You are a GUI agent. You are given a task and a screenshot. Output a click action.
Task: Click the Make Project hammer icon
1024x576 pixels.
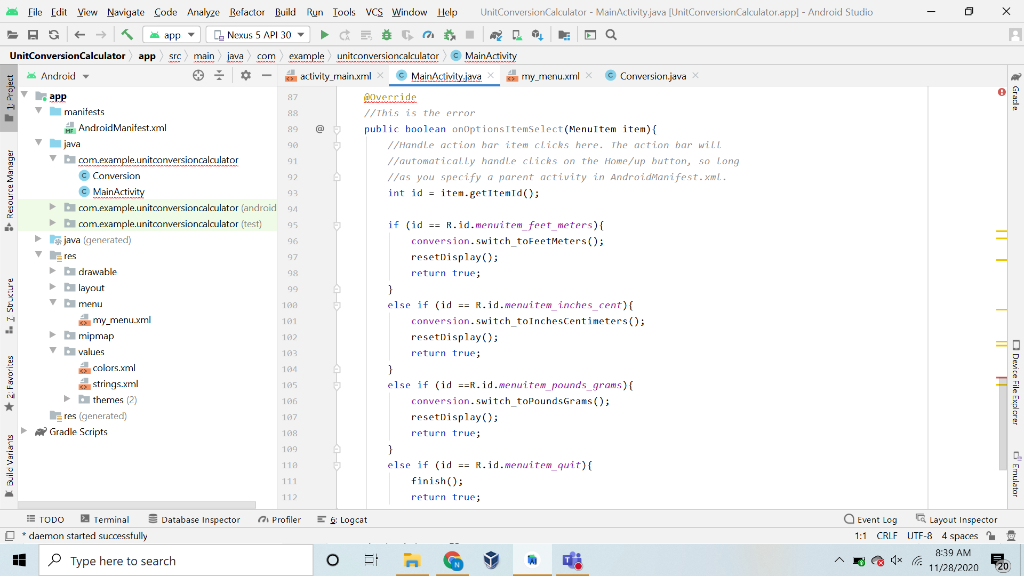pyautogui.click(x=127, y=35)
